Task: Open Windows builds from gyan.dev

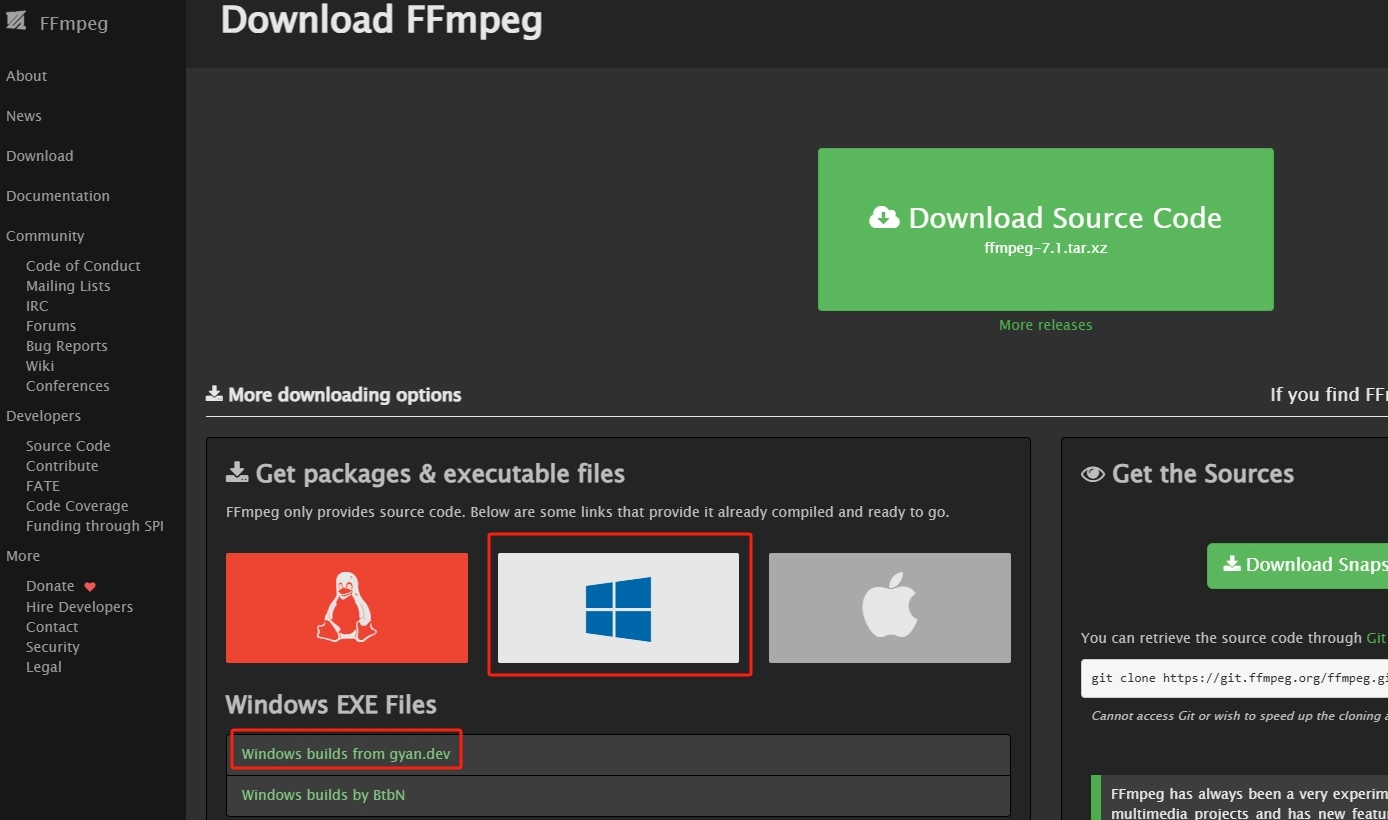Action: pyautogui.click(x=346, y=754)
